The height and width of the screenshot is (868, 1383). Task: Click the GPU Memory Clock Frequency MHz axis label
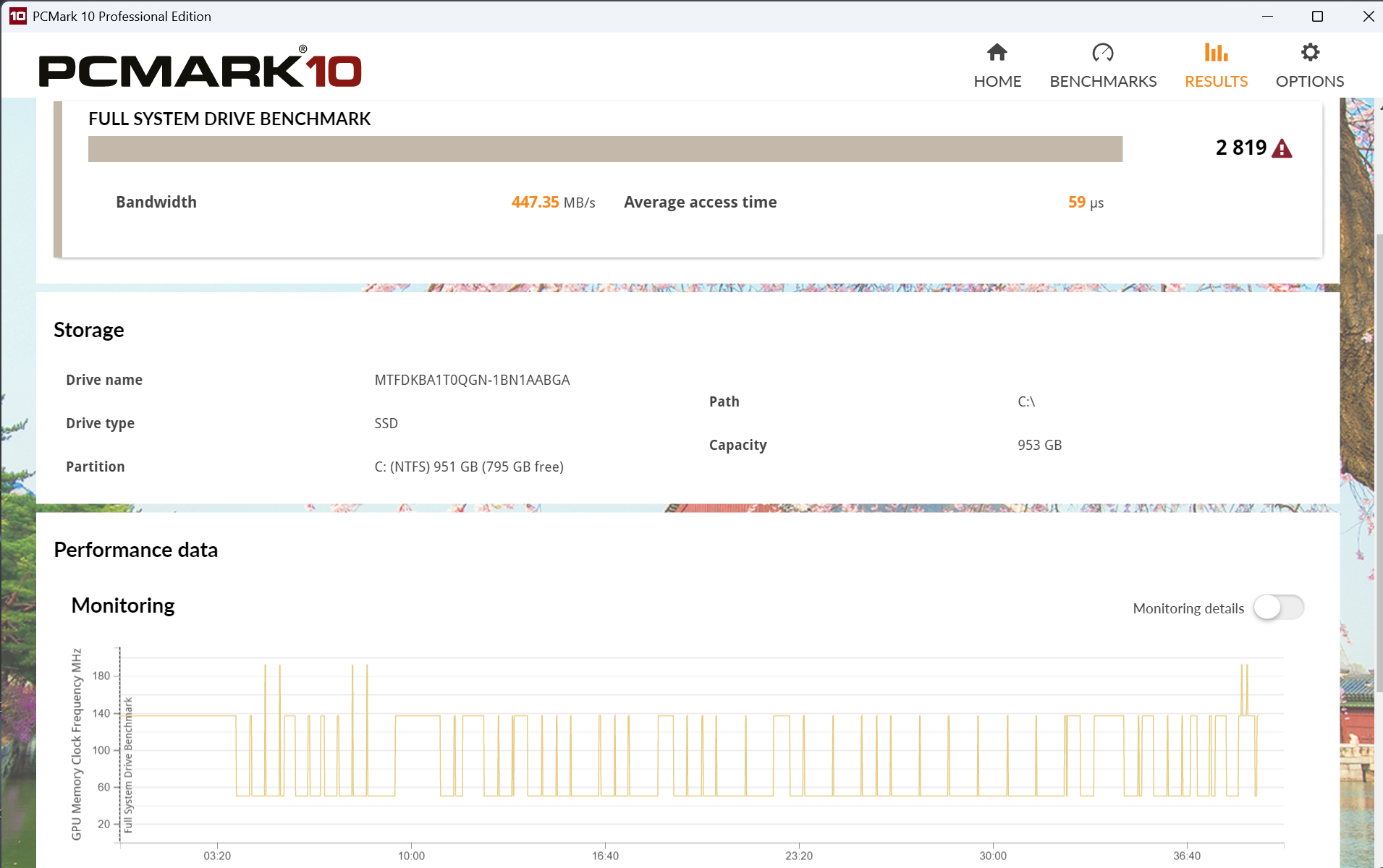pyautogui.click(x=77, y=744)
